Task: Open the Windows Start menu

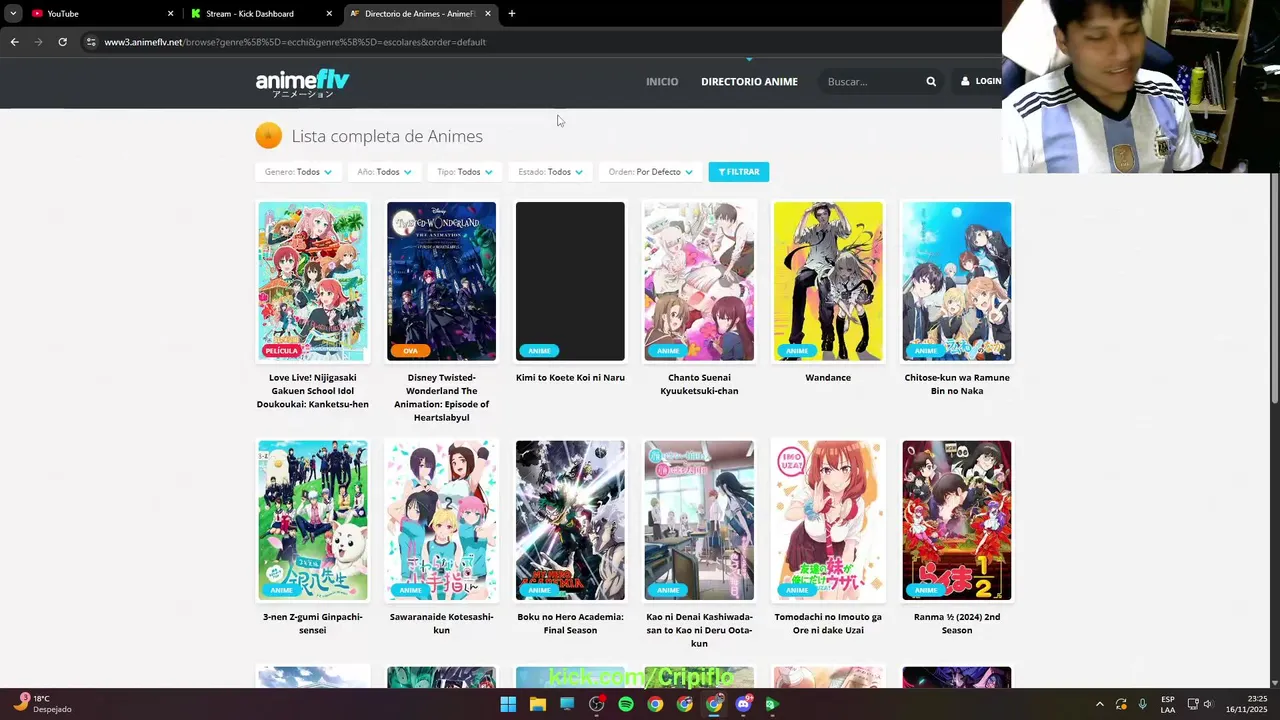Action: pyautogui.click(x=508, y=704)
